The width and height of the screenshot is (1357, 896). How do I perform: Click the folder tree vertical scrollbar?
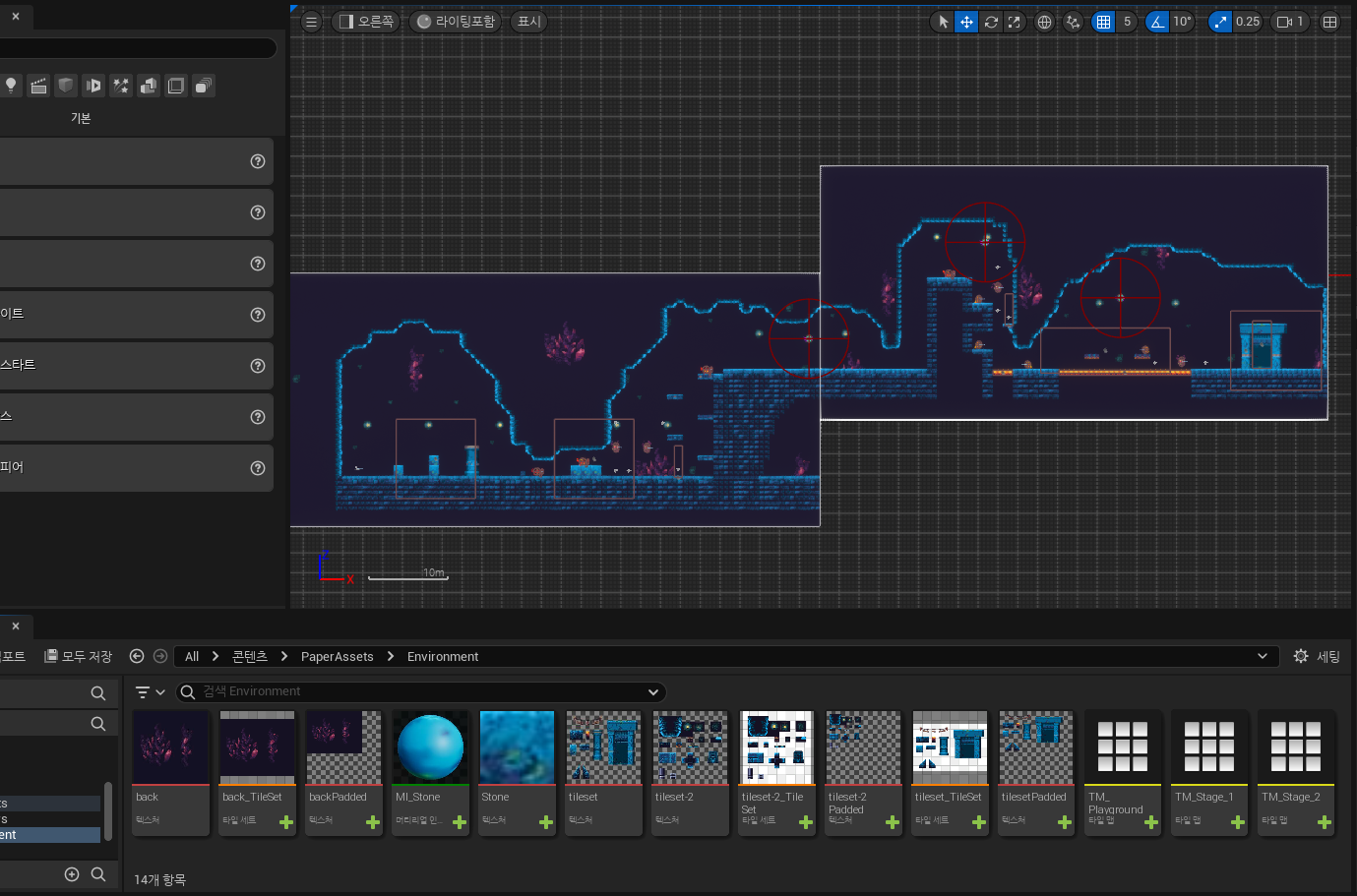click(108, 811)
